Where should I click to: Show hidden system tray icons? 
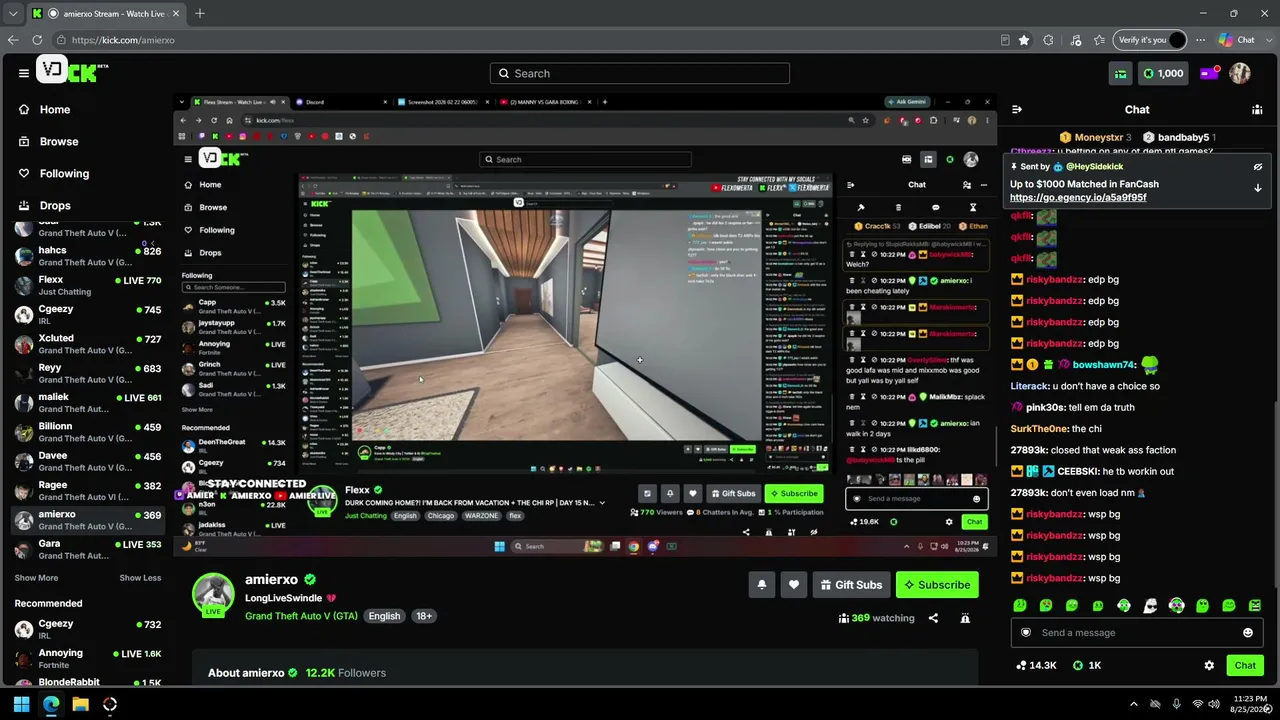[1133, 704]
